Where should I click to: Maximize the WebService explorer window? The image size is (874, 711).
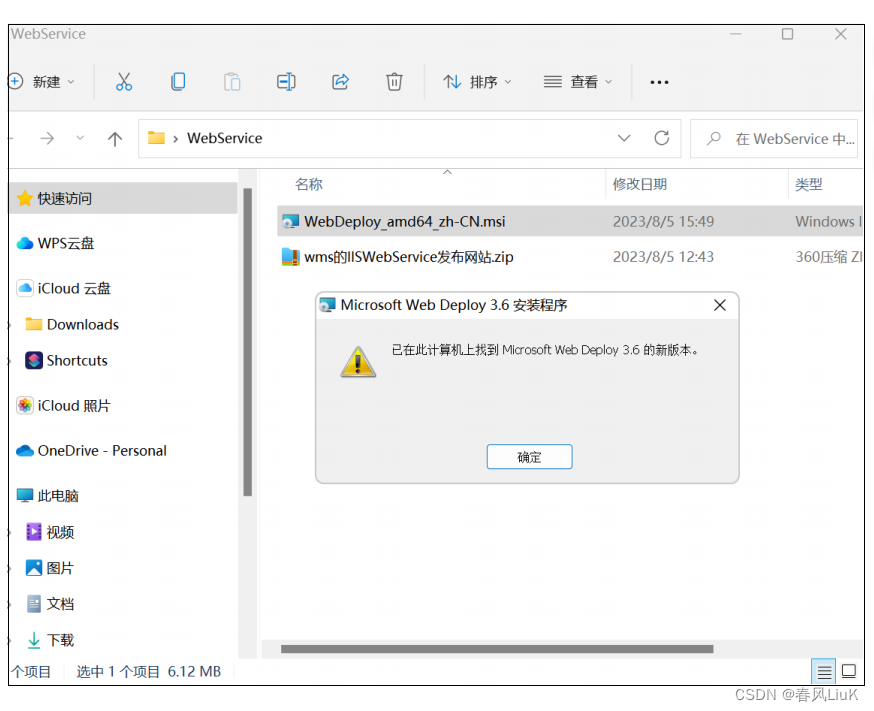tap(788, 34)
